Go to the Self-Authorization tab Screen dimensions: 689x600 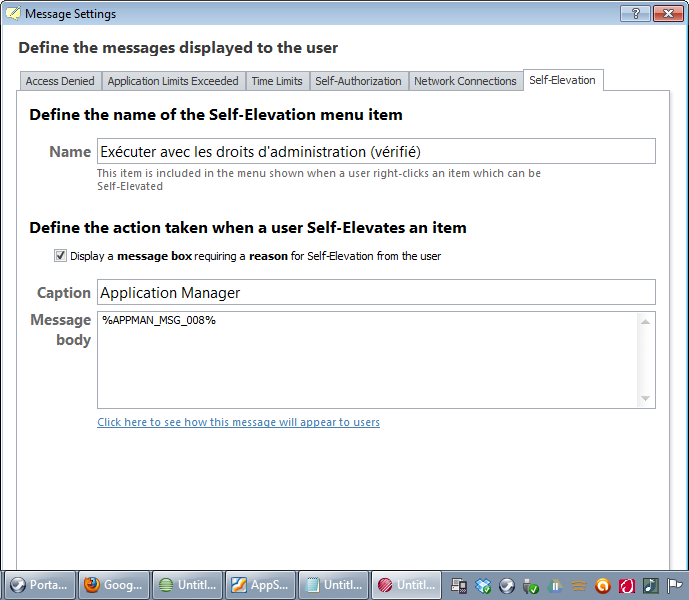click(x=358, y=81)
